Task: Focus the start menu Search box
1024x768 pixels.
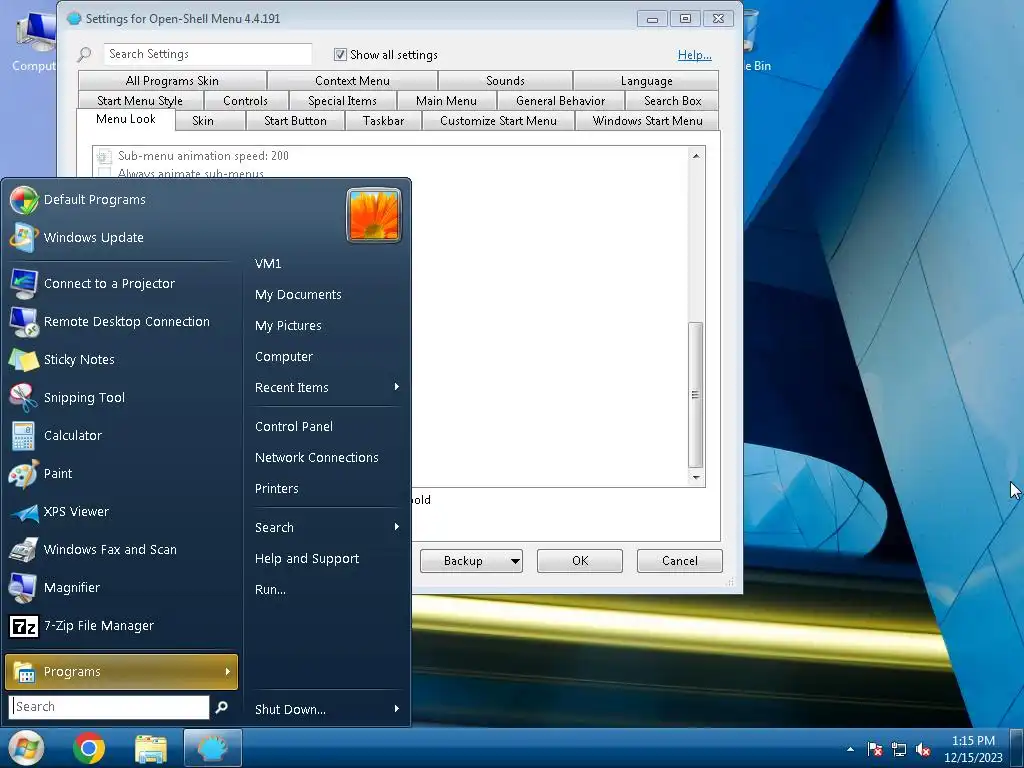Action: (110, 707)
